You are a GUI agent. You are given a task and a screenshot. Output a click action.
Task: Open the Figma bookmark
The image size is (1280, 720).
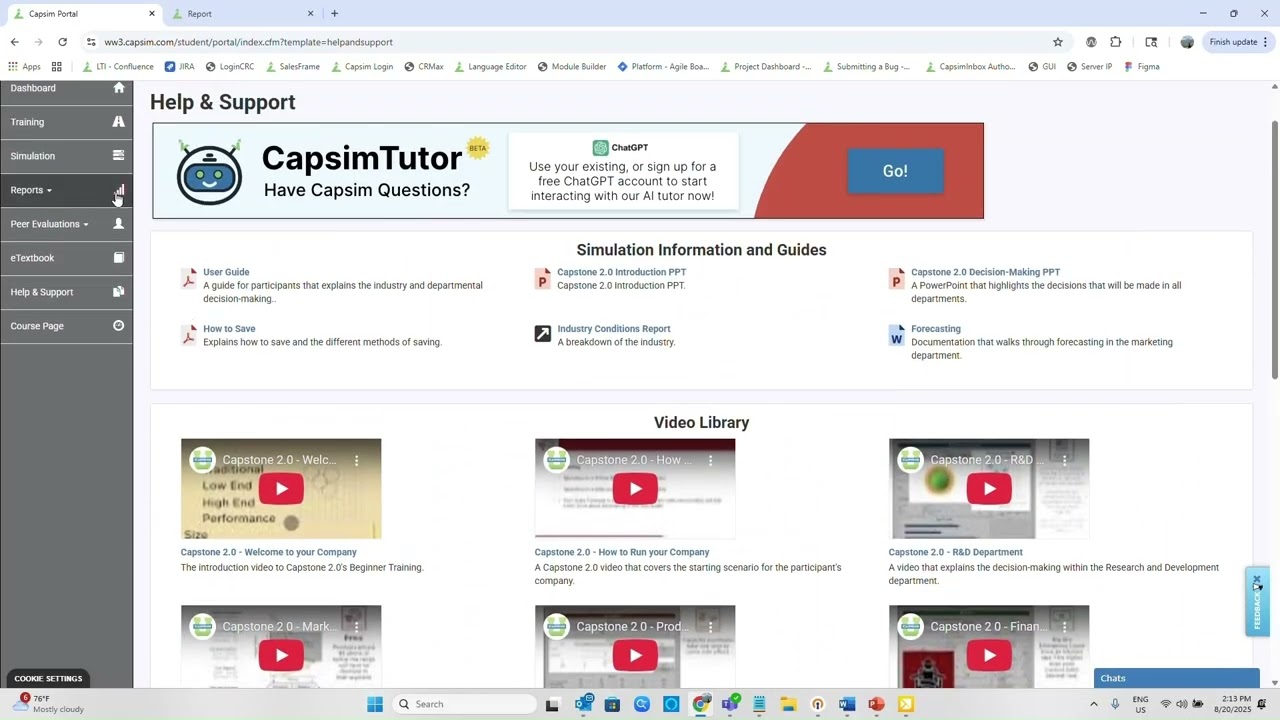pyautogui.click(x=1141, y=67)
